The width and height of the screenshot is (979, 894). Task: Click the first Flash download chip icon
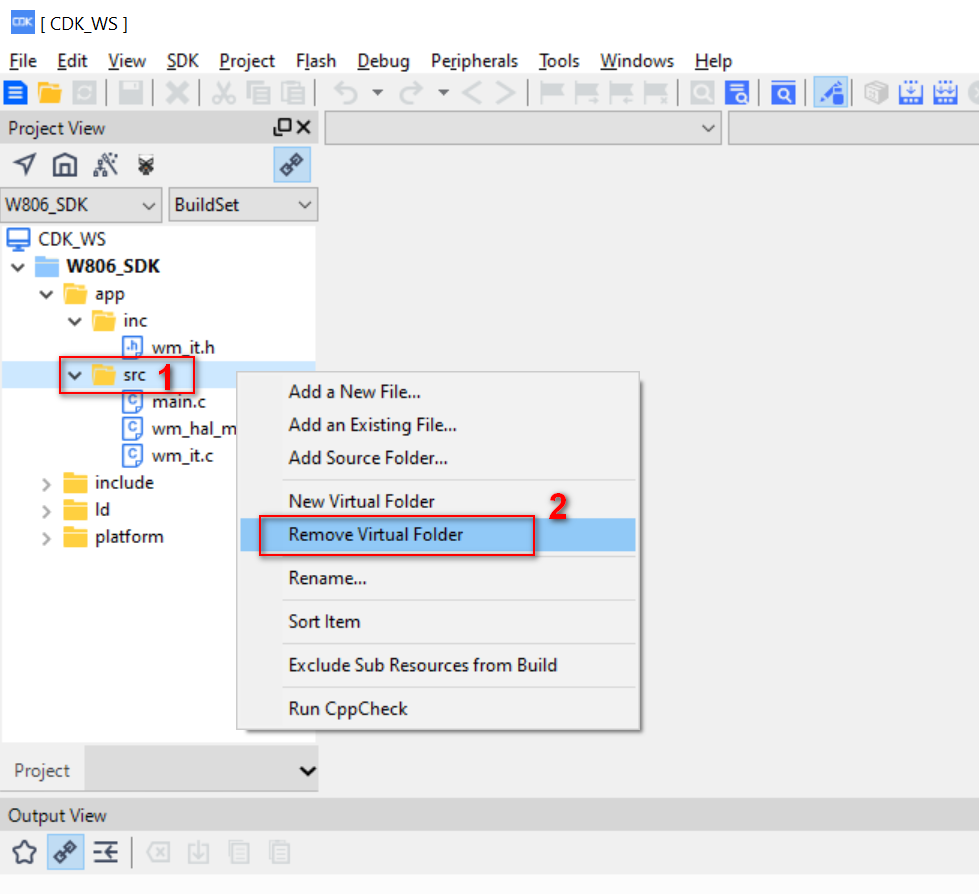pos(911,93)
